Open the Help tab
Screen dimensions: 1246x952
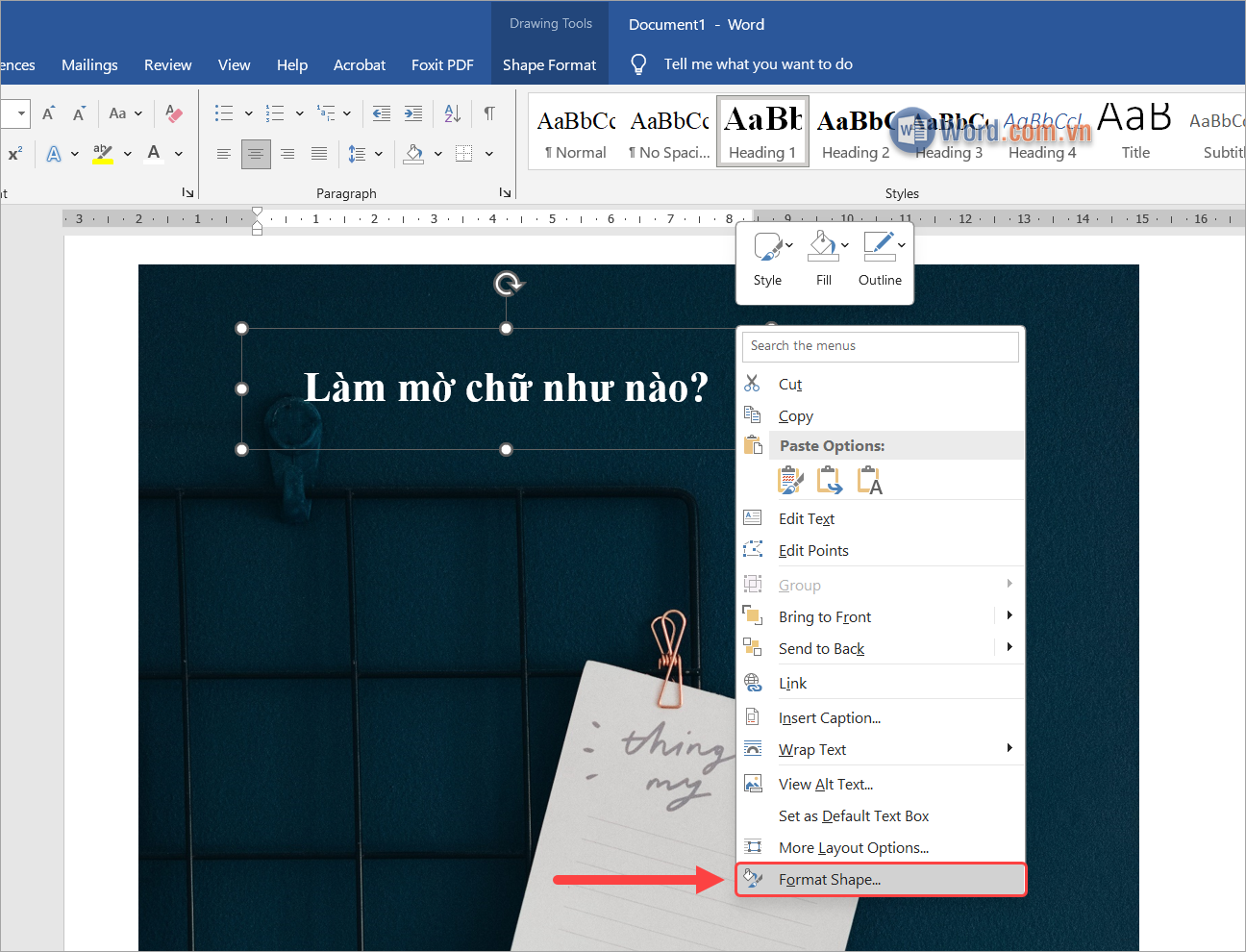click(292, 64)
